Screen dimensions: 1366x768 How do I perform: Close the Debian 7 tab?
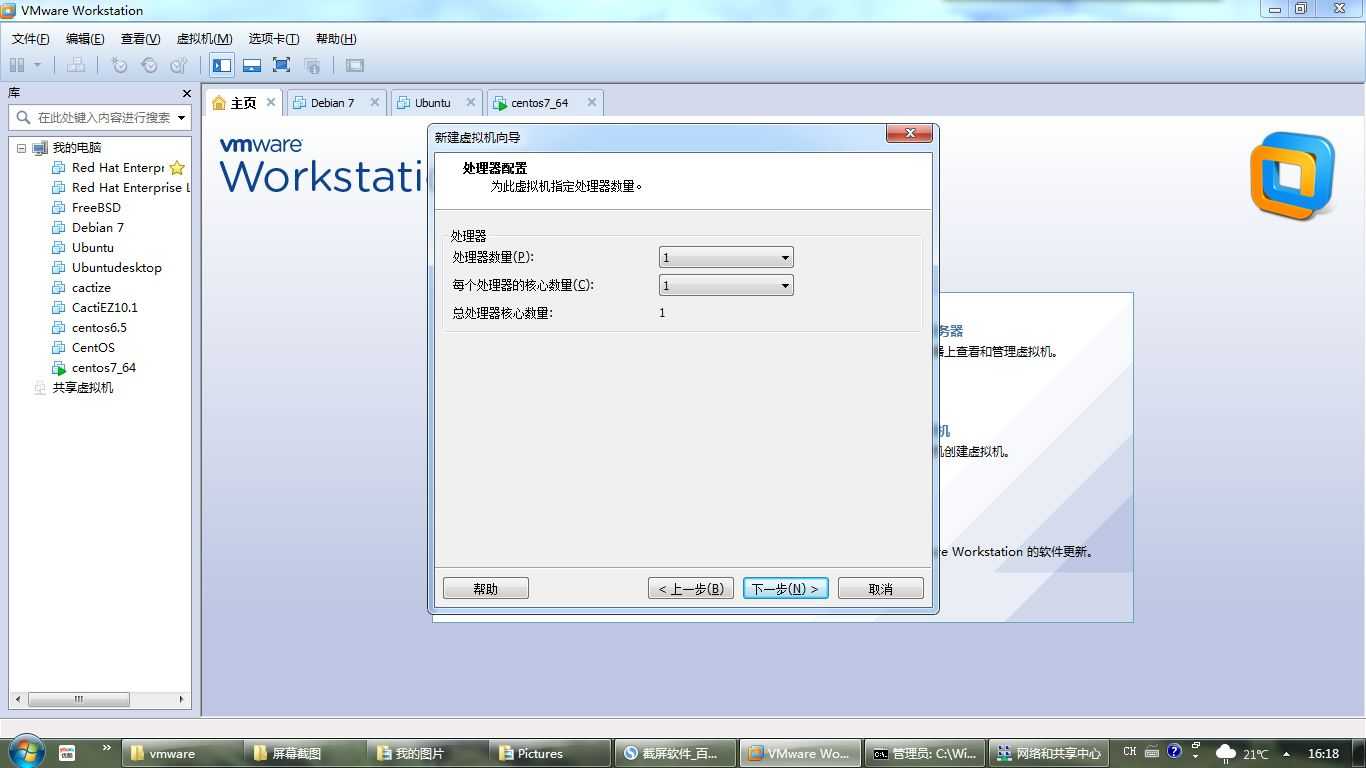pyautogui.click(x=375, y=102)
